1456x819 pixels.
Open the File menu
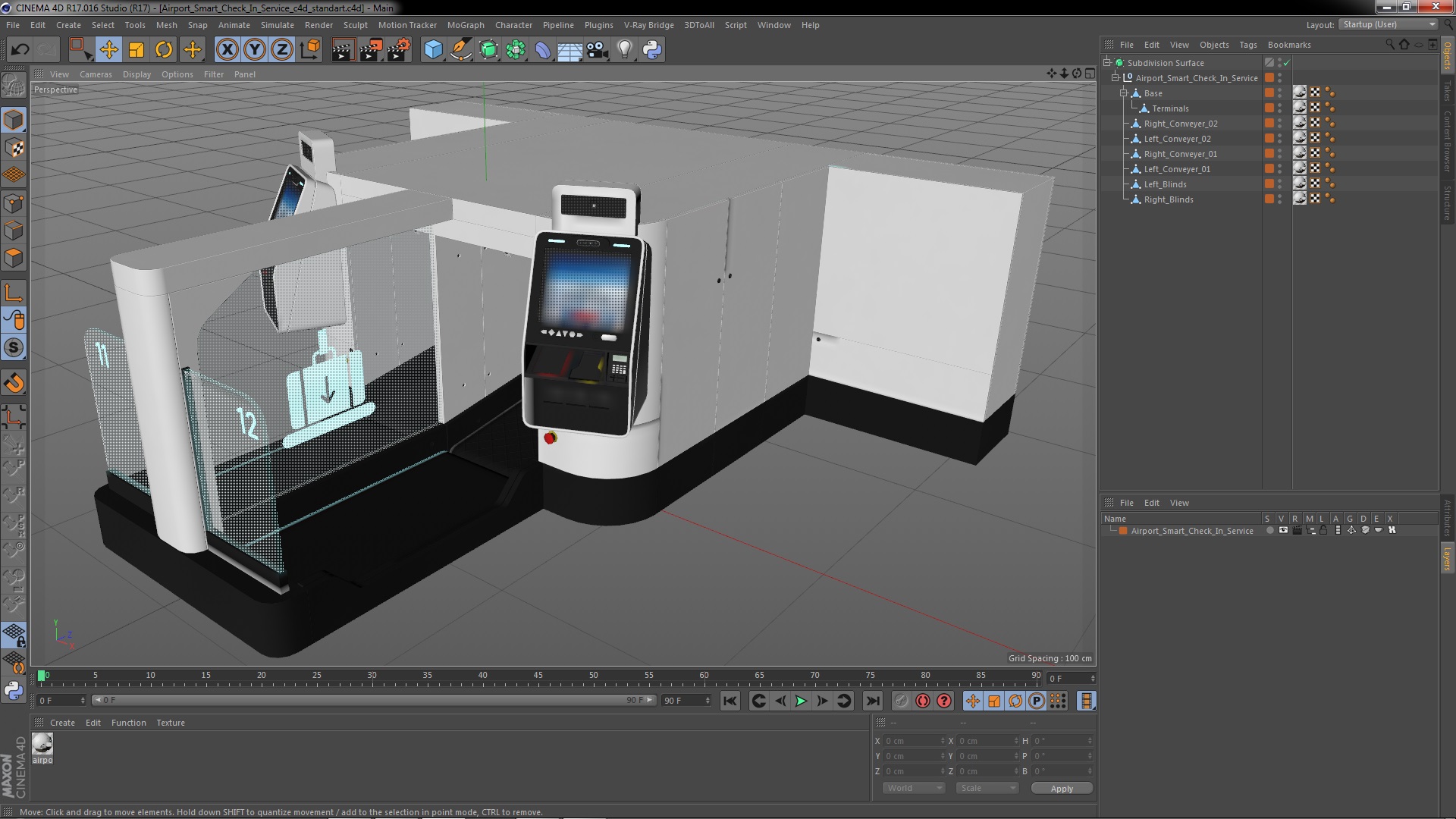point(13,25)
